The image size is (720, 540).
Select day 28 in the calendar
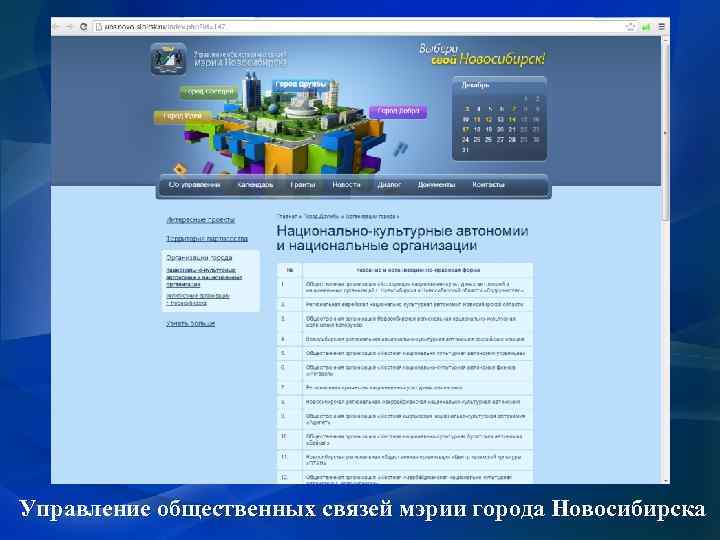coord(512,140)
